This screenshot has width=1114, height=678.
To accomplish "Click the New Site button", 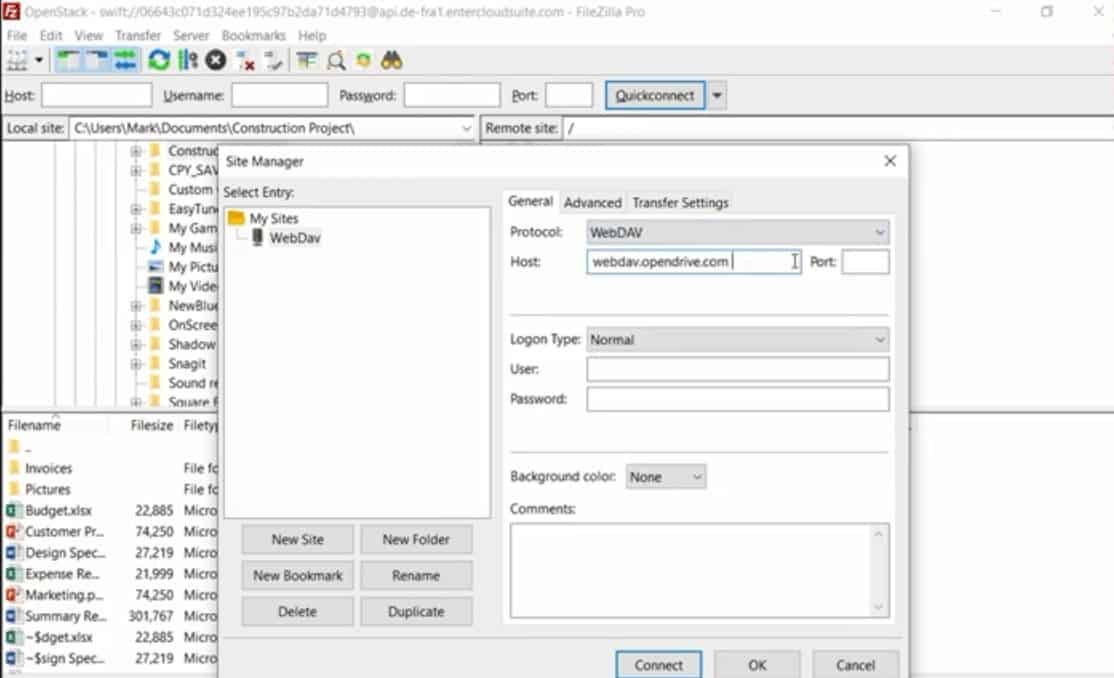I will (297, 539).
